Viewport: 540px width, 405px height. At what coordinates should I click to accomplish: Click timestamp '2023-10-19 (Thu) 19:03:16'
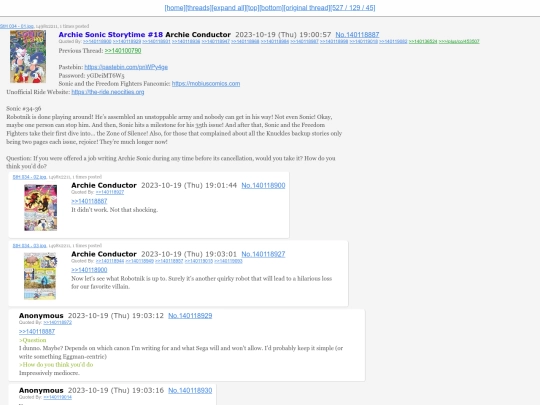[116, 391]
